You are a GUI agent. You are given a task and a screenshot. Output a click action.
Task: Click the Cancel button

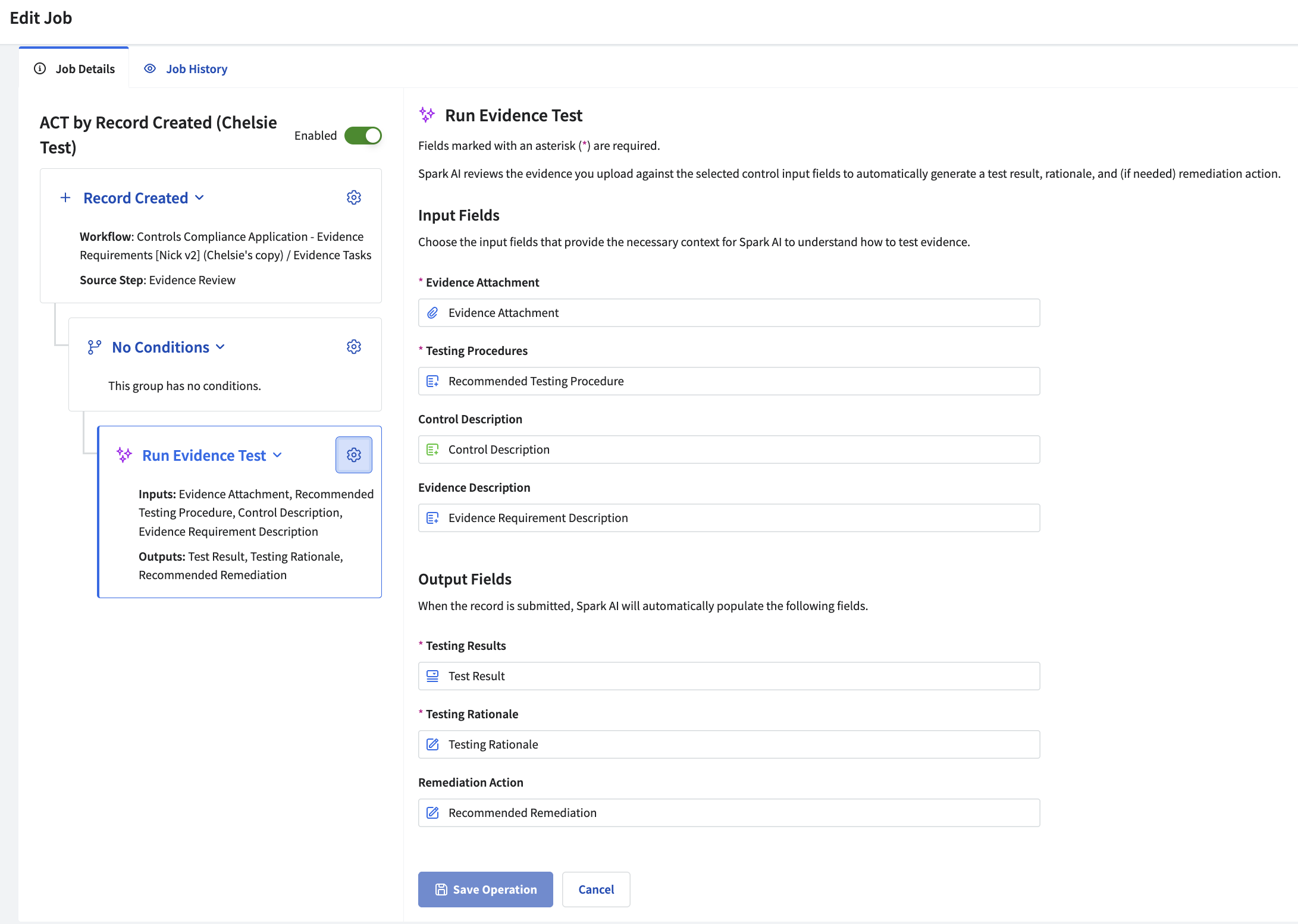pyautogui.click(x=596, y=890)
